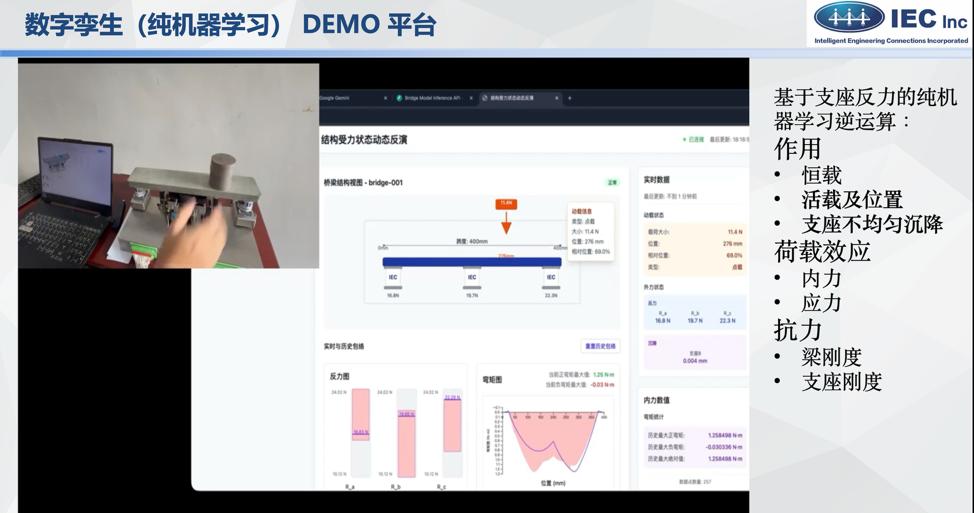
Task: Click the R_b reaction force bar
Action: coord(405,432)
